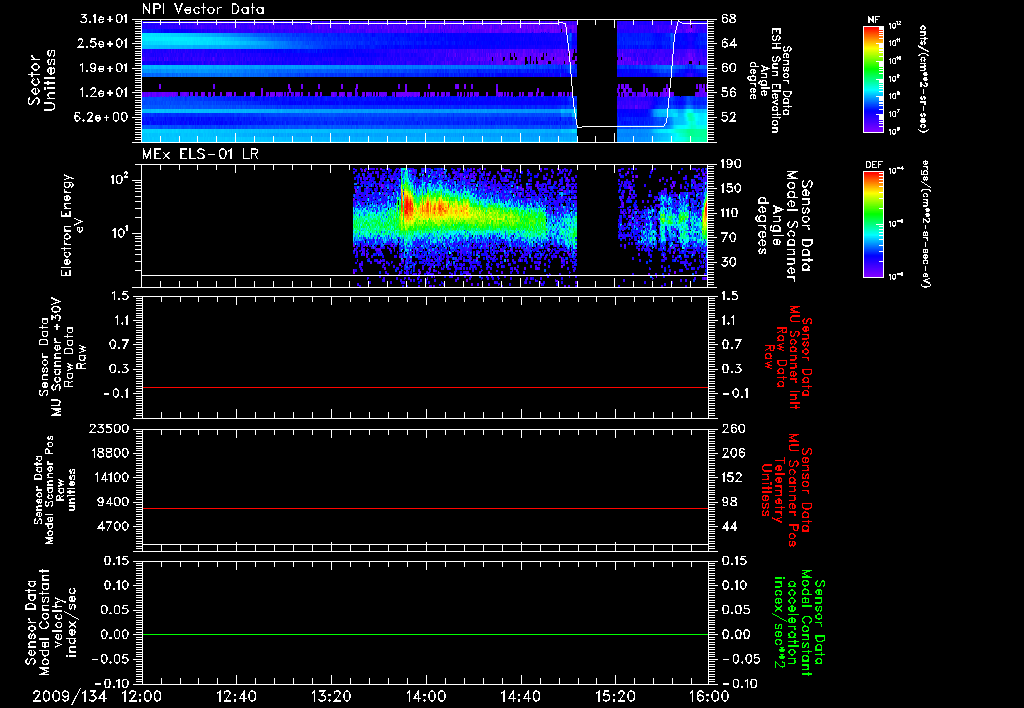
Task: Click the 9400 scanner position tick label
Action: (114, 502)
